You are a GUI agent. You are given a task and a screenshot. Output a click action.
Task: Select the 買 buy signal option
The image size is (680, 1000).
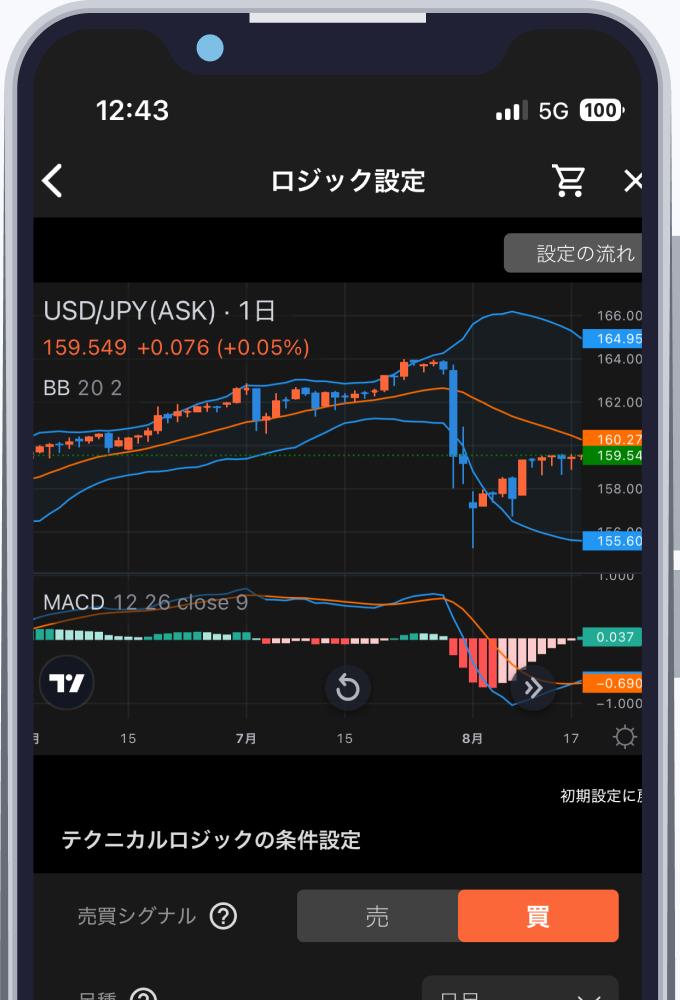538,916
